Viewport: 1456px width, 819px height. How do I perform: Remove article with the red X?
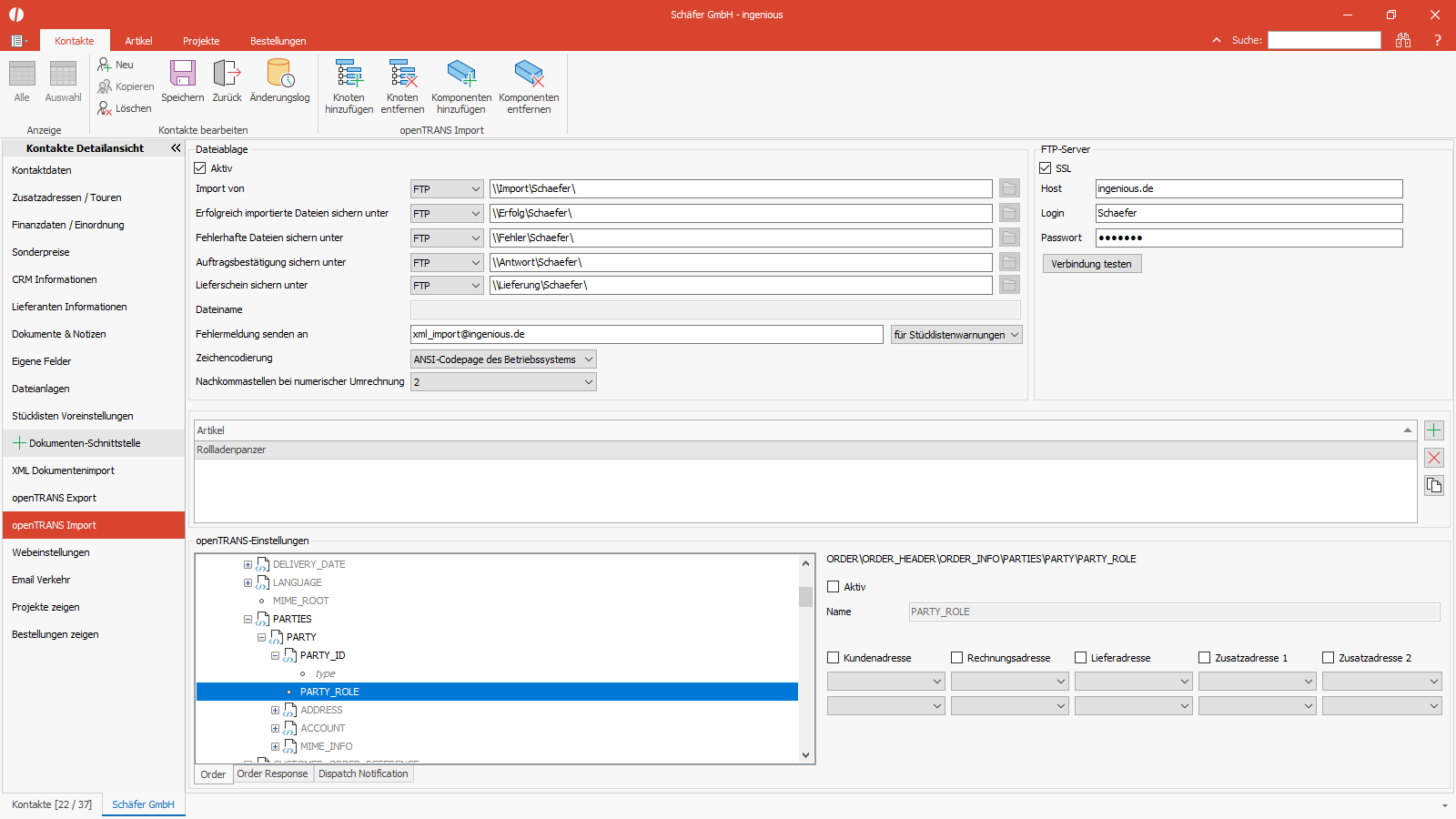coord(1434,458)
